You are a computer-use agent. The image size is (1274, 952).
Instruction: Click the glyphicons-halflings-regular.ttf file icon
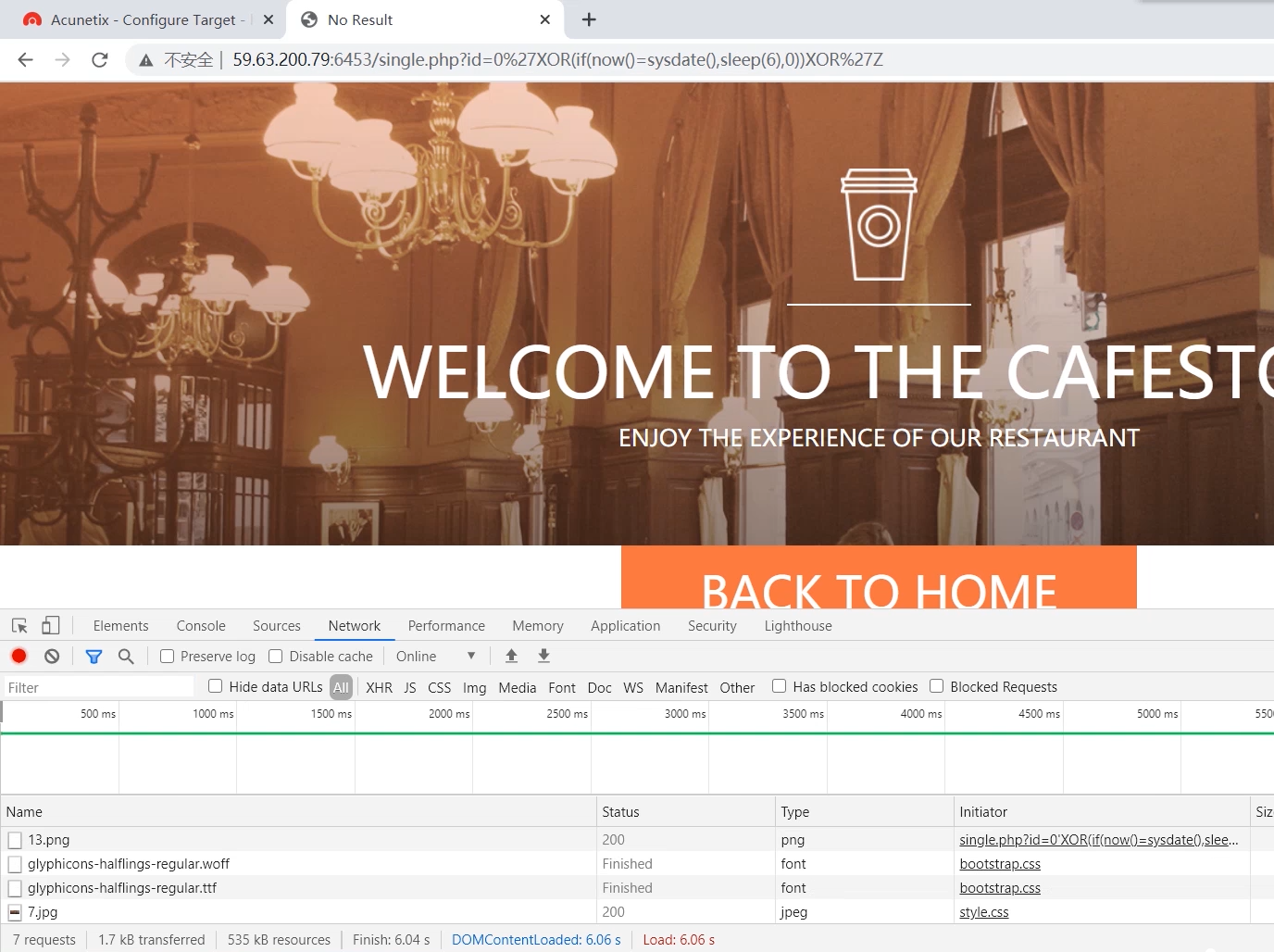pyautogui.click(x=15, y=888)
